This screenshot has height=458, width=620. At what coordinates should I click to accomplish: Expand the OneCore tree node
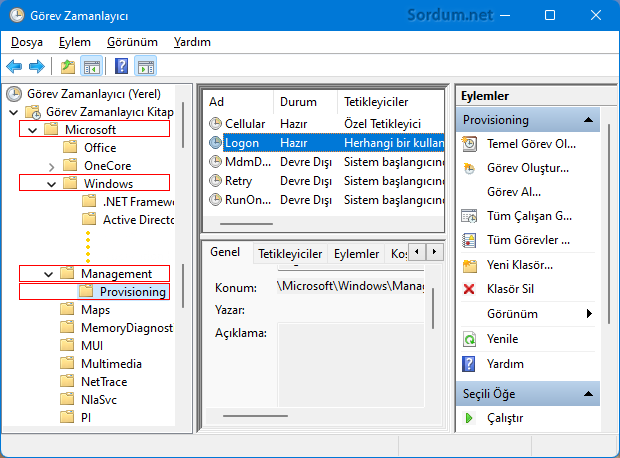(51, 167)
